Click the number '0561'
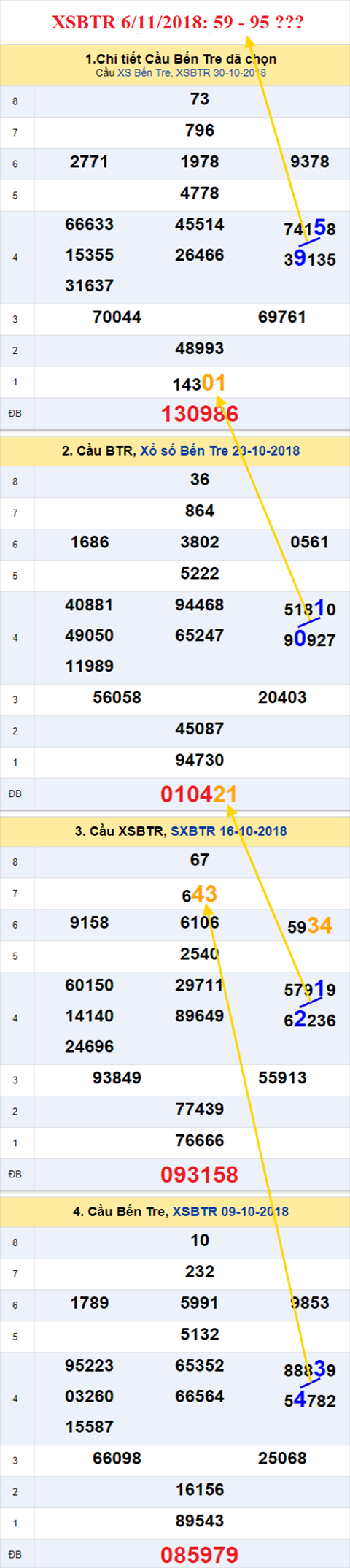Viewport: 350px width, 1568px height. point(309,542)
